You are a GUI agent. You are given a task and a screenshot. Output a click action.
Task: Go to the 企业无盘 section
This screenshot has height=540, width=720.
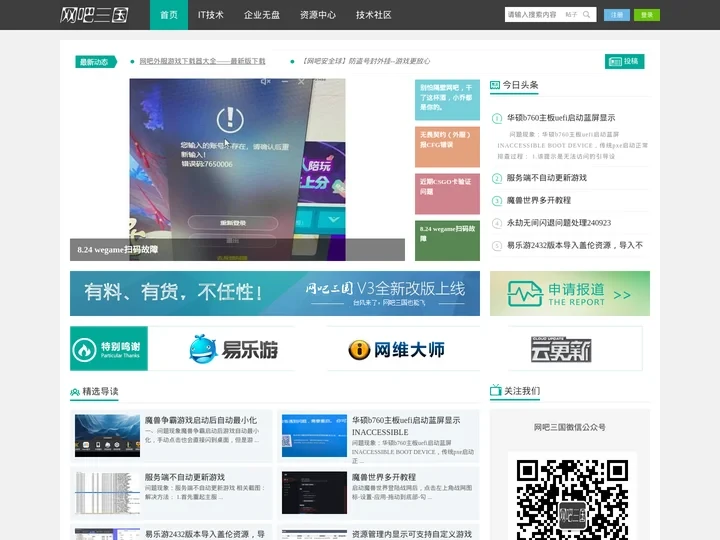(x=262, y=15)
